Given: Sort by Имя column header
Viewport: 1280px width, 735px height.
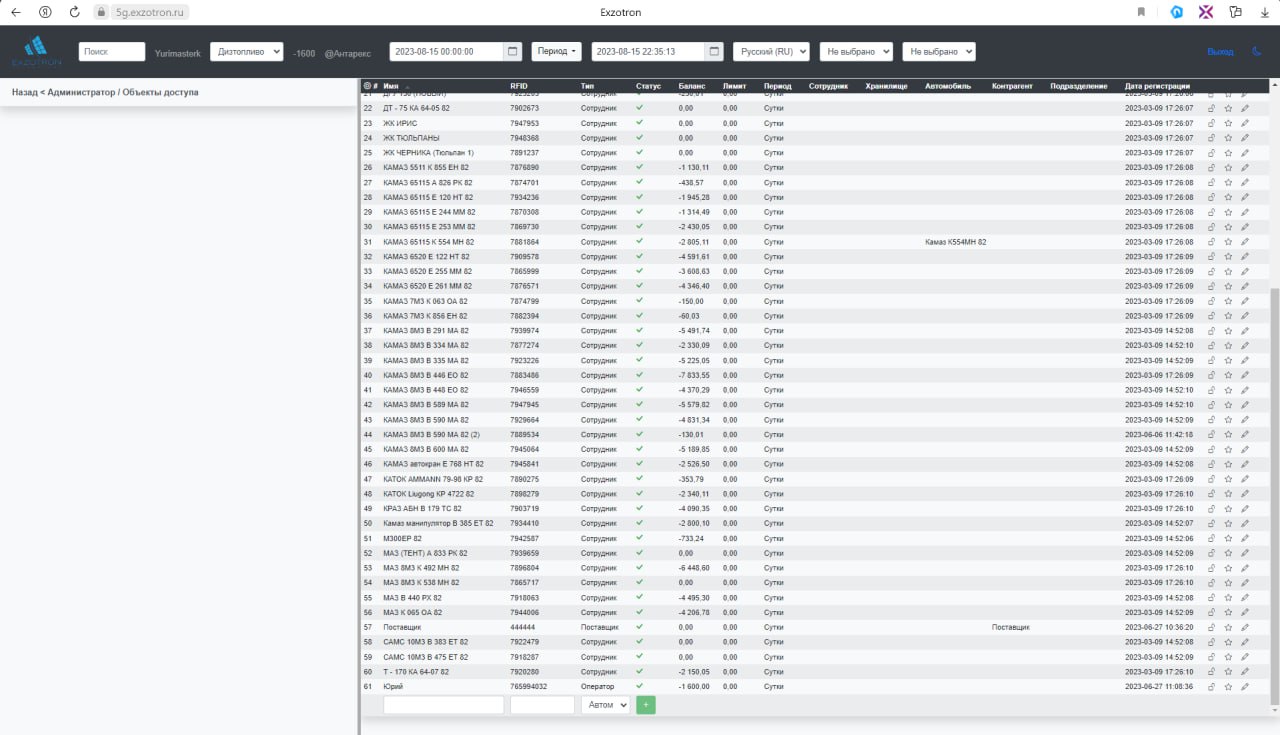Looking at the screenshot, I should (x=391, y=86).
